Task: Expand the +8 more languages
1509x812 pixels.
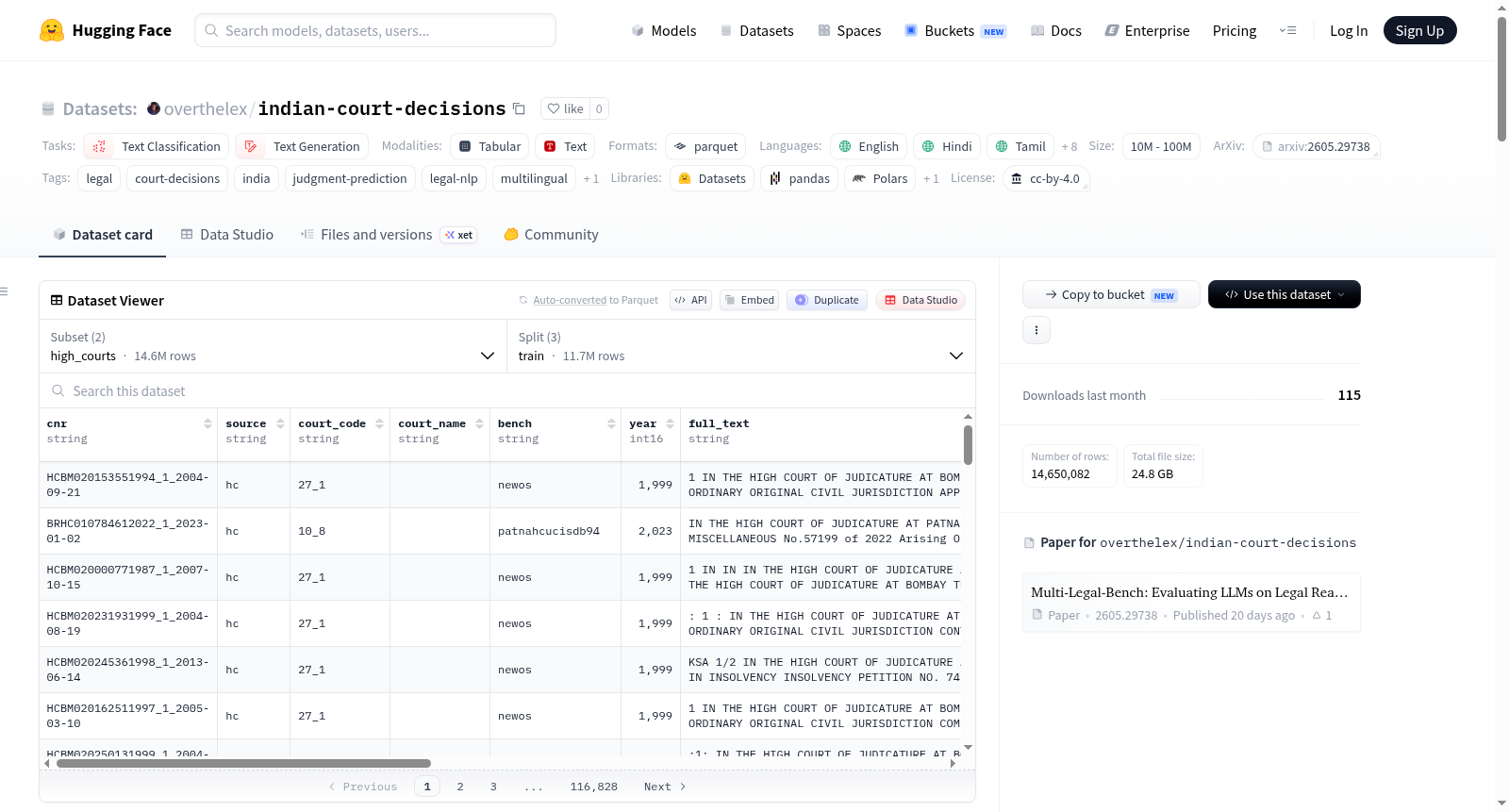Action: (1070, 147)
